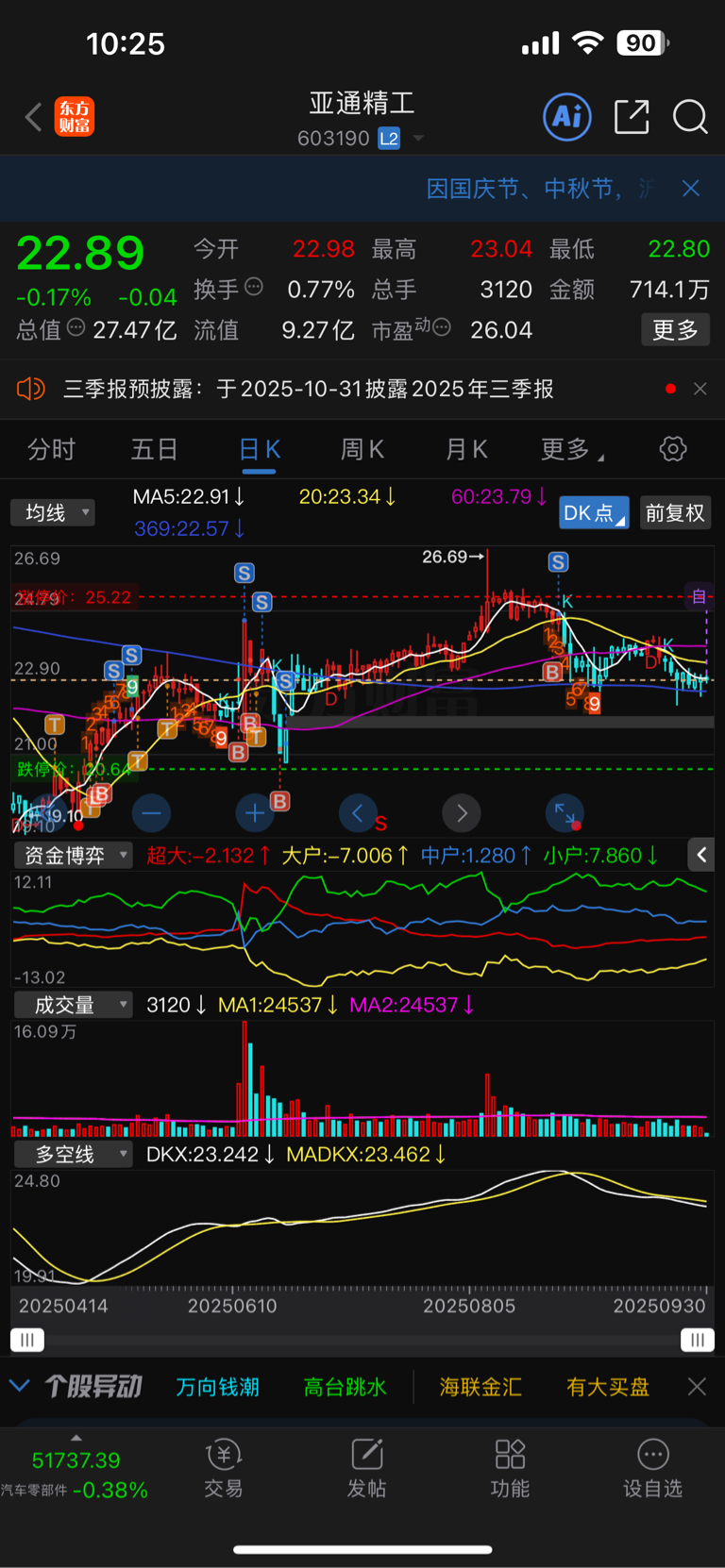
Task: Tap the share/export icon
Action: 632,117
